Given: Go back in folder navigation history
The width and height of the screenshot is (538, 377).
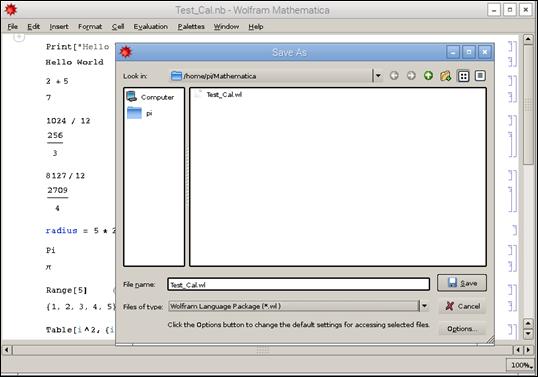Looking at the screenshot, I should [394, 75].
